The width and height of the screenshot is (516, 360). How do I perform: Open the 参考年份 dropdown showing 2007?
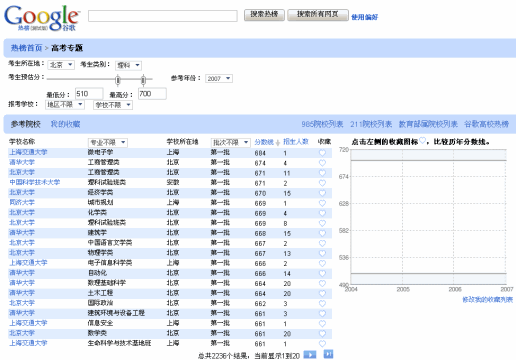pos(219,78)
